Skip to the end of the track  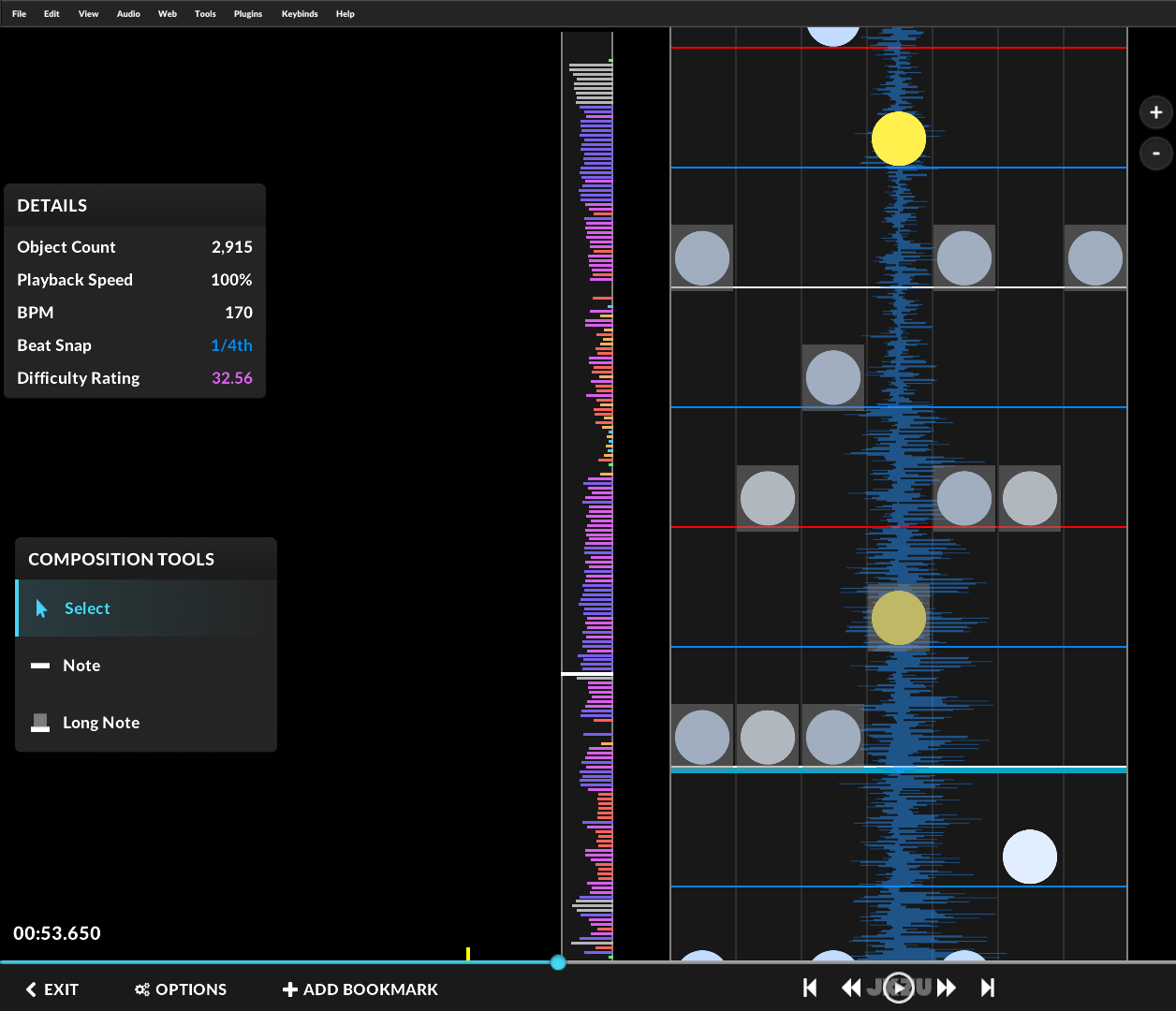987,988
